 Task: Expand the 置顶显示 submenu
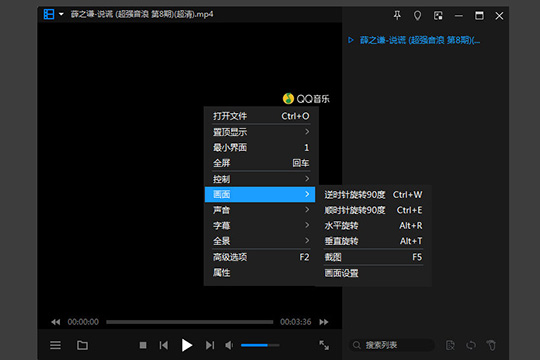[260, 132]
